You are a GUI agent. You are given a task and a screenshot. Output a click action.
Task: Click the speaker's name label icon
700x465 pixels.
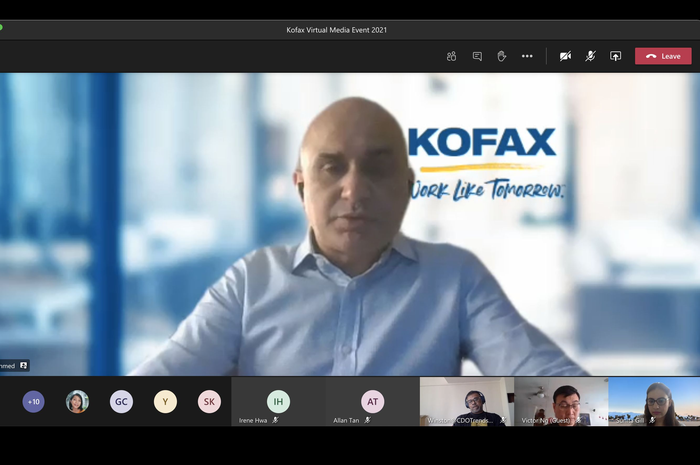(24, 365)
